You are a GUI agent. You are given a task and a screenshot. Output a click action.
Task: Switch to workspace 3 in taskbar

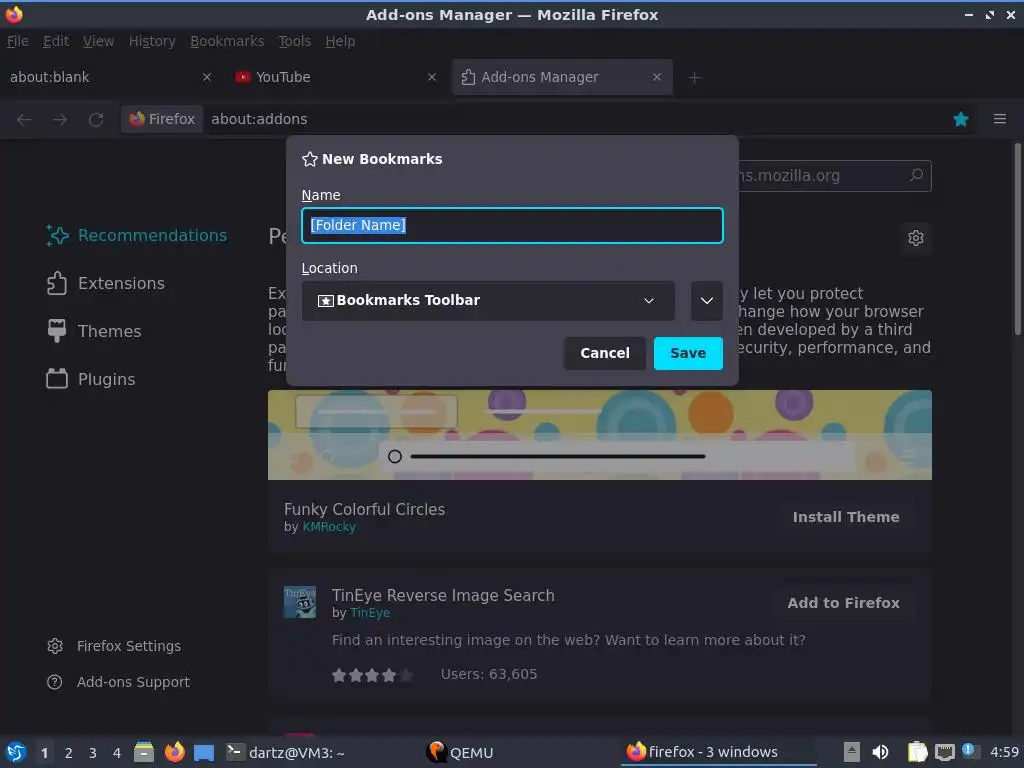coord(93,753)
